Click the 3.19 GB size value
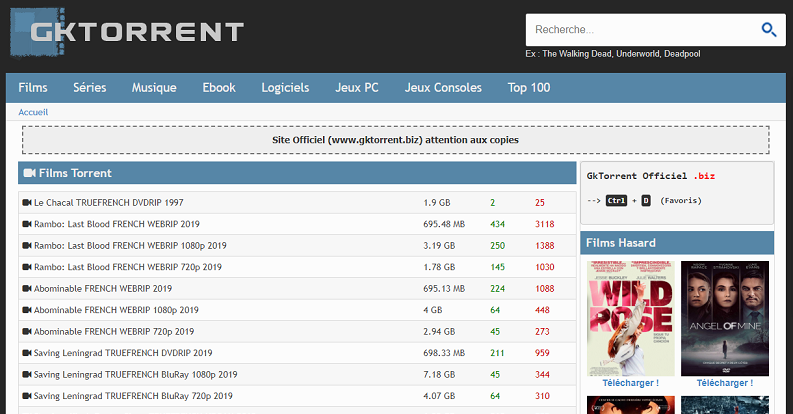This screenshot has height=414, width=793. 439,246
